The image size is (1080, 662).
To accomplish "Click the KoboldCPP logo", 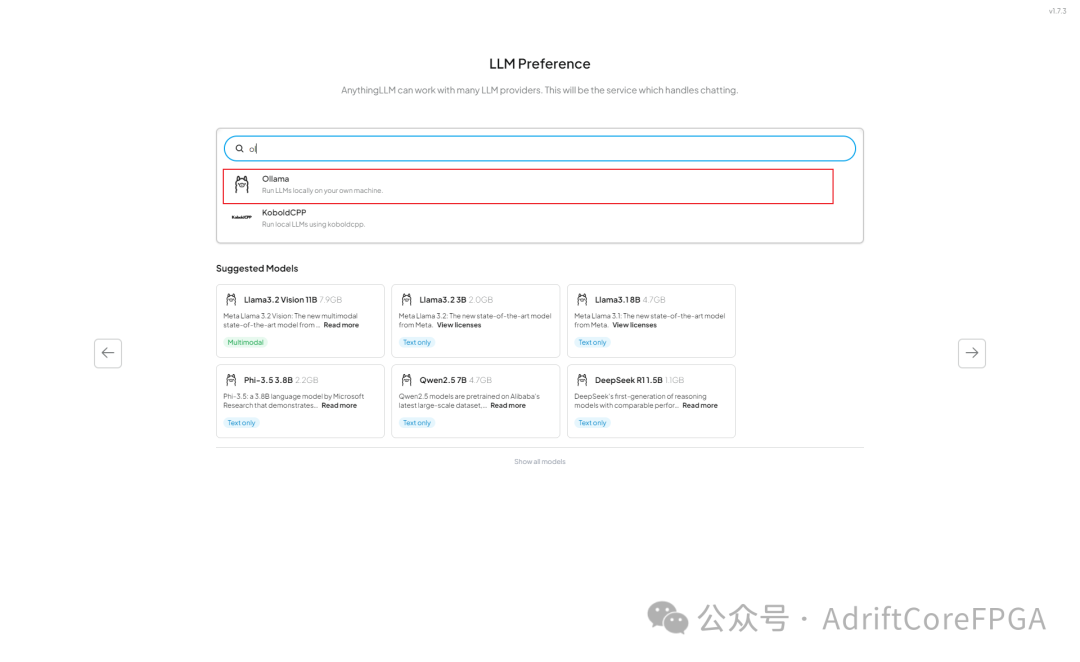I will (242, 217).
